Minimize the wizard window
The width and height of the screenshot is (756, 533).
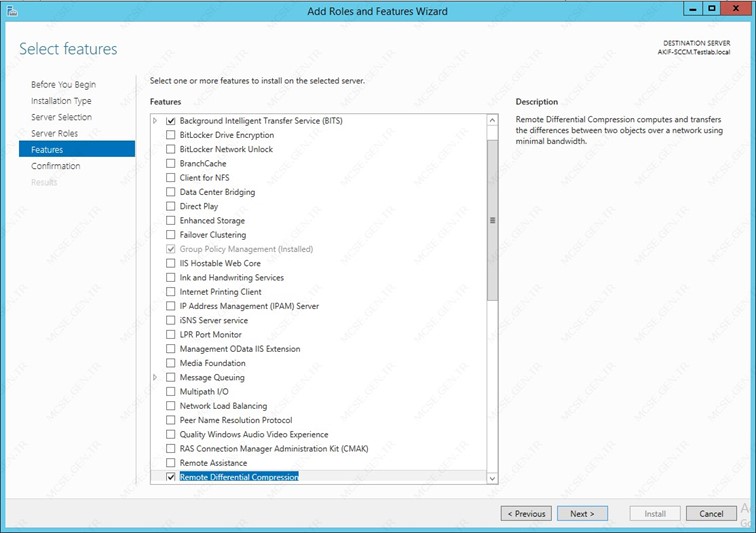tap(693, 9)
